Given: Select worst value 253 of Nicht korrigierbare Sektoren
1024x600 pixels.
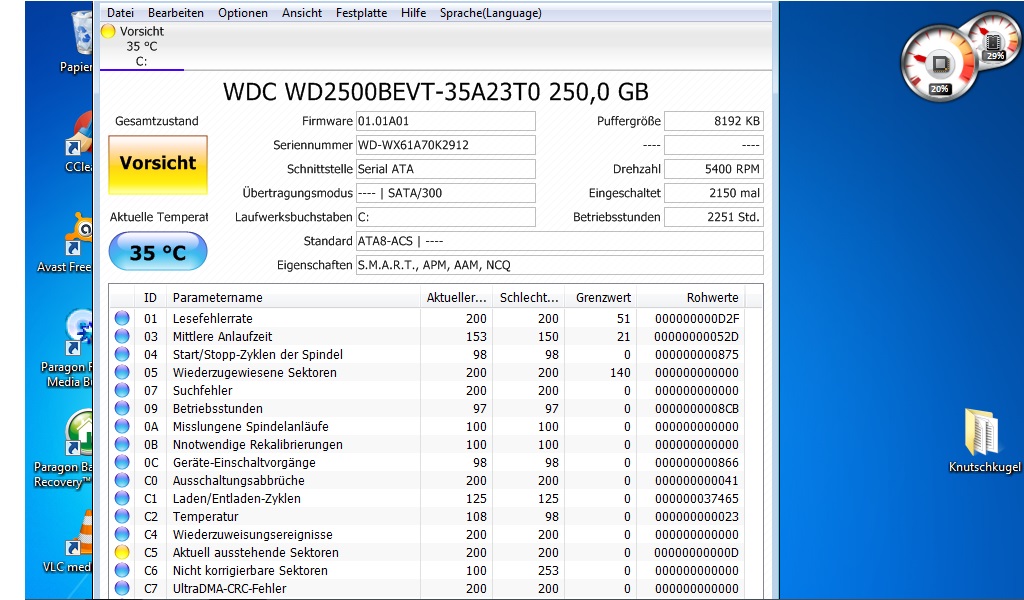Looking at the screenshot, I should coord(548,570).
